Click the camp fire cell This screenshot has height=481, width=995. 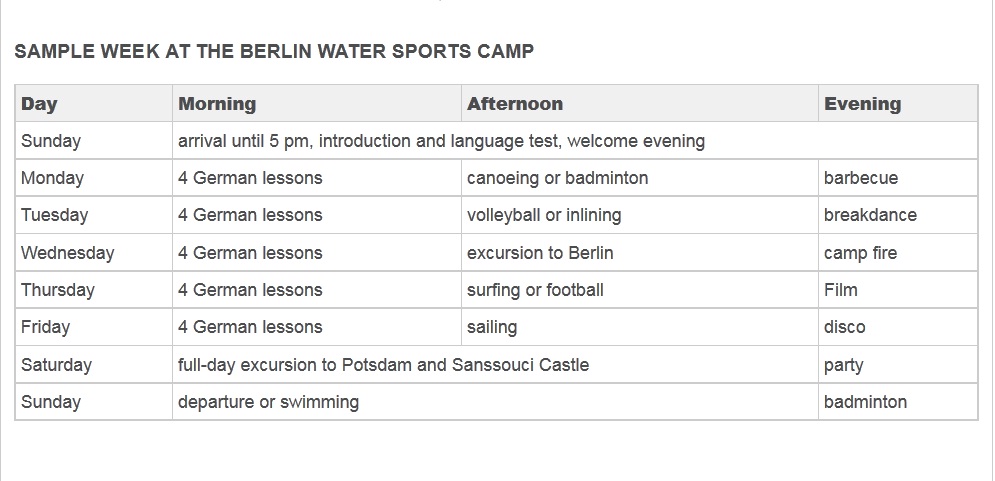coord(898,253)
